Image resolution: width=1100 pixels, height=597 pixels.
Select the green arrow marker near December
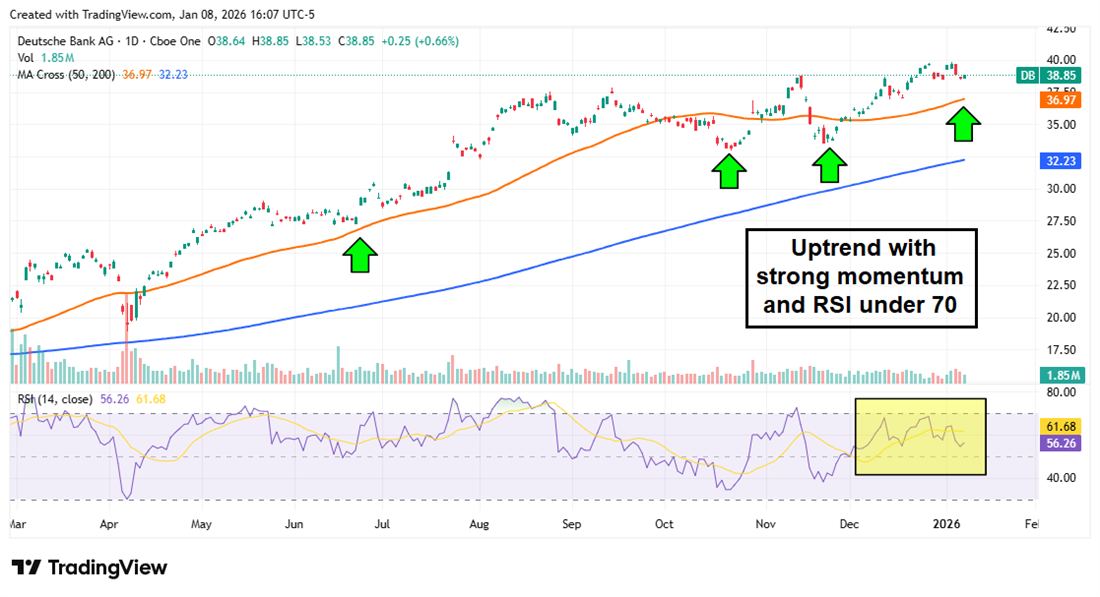(828, 165)
